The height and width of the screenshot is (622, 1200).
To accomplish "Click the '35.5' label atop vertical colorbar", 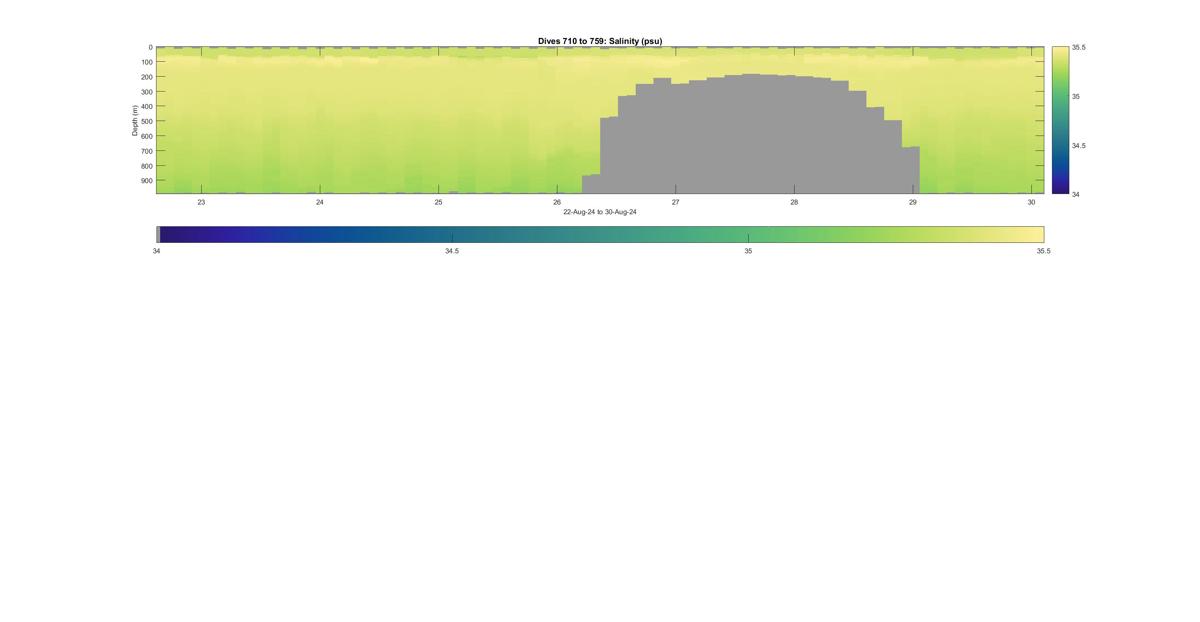I will (1079, 47).
